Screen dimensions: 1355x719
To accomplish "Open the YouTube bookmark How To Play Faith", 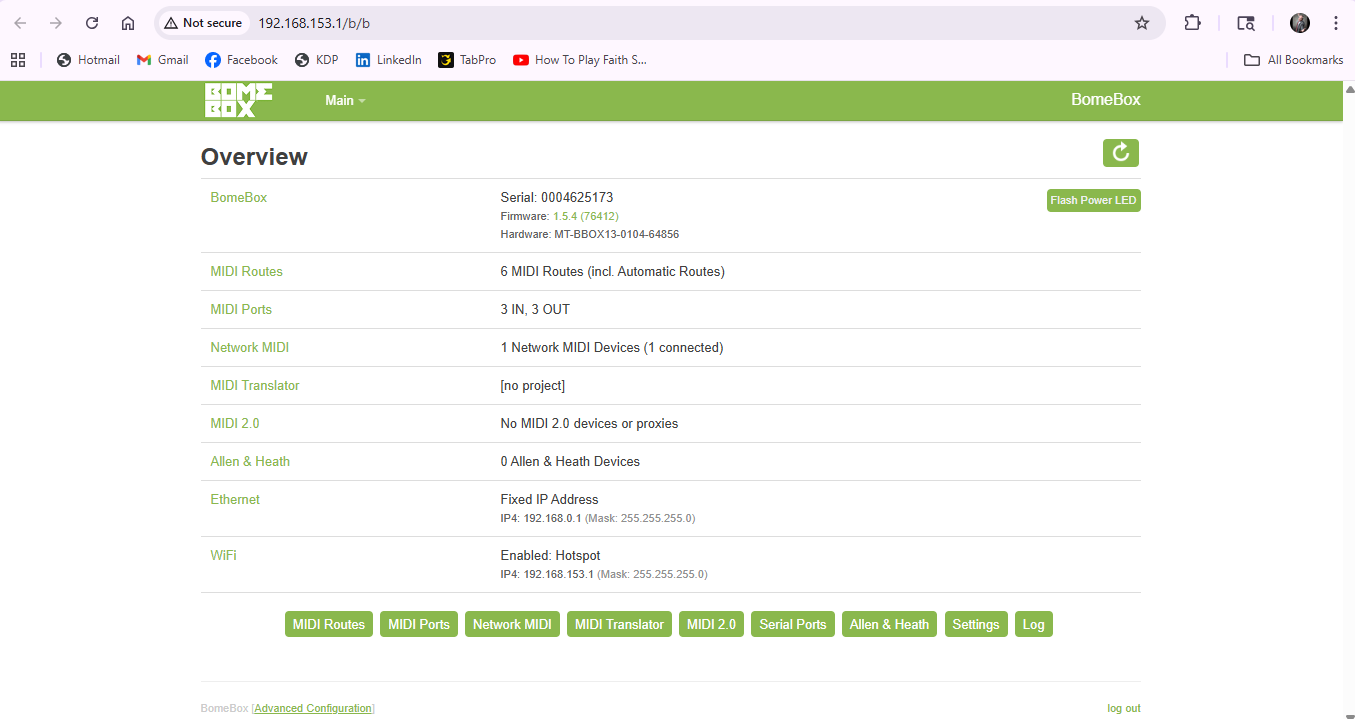I will pyautogui.click(x=580, y=60).
